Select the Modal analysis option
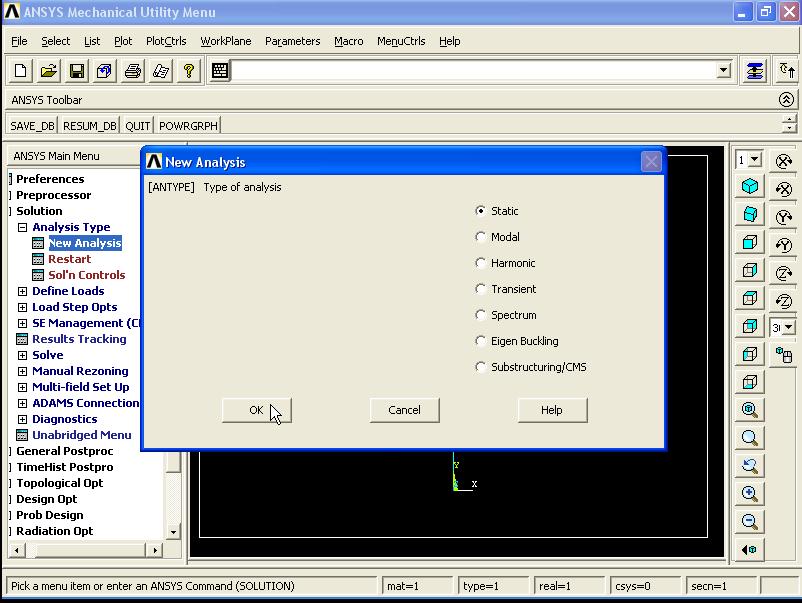 (x=480, y=237)
